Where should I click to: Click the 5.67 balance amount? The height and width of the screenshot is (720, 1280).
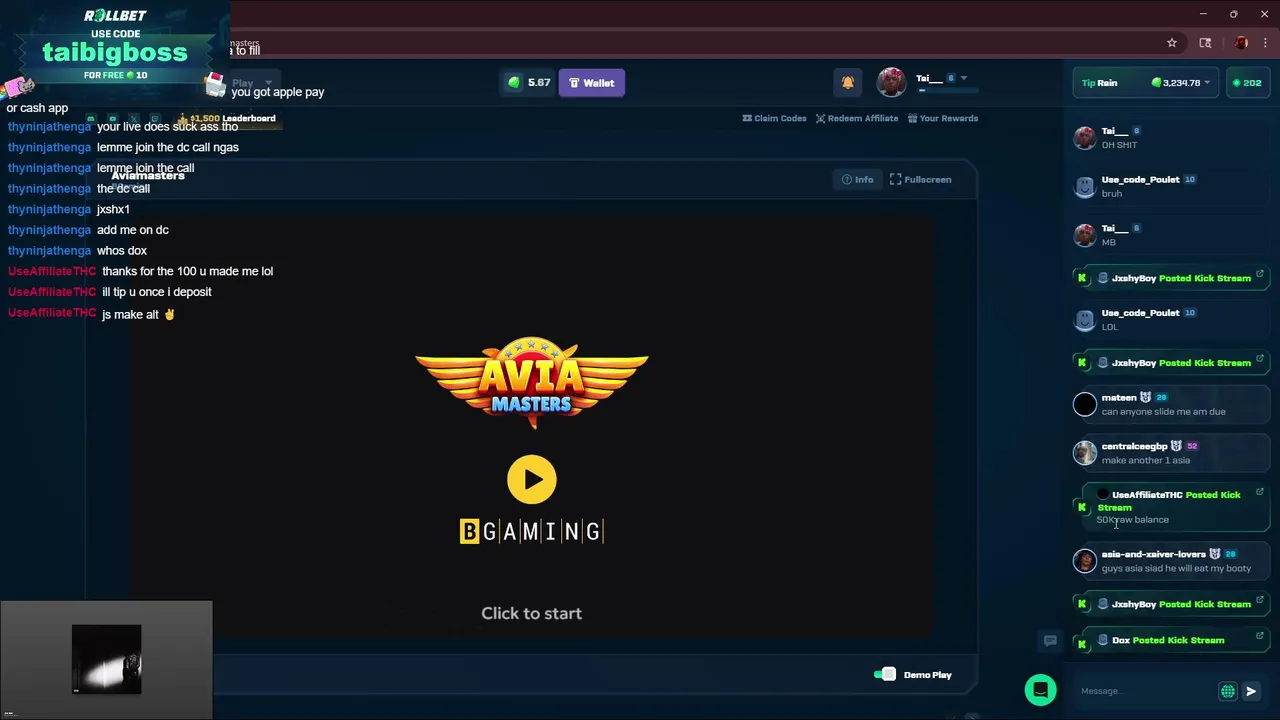point(539,83)
